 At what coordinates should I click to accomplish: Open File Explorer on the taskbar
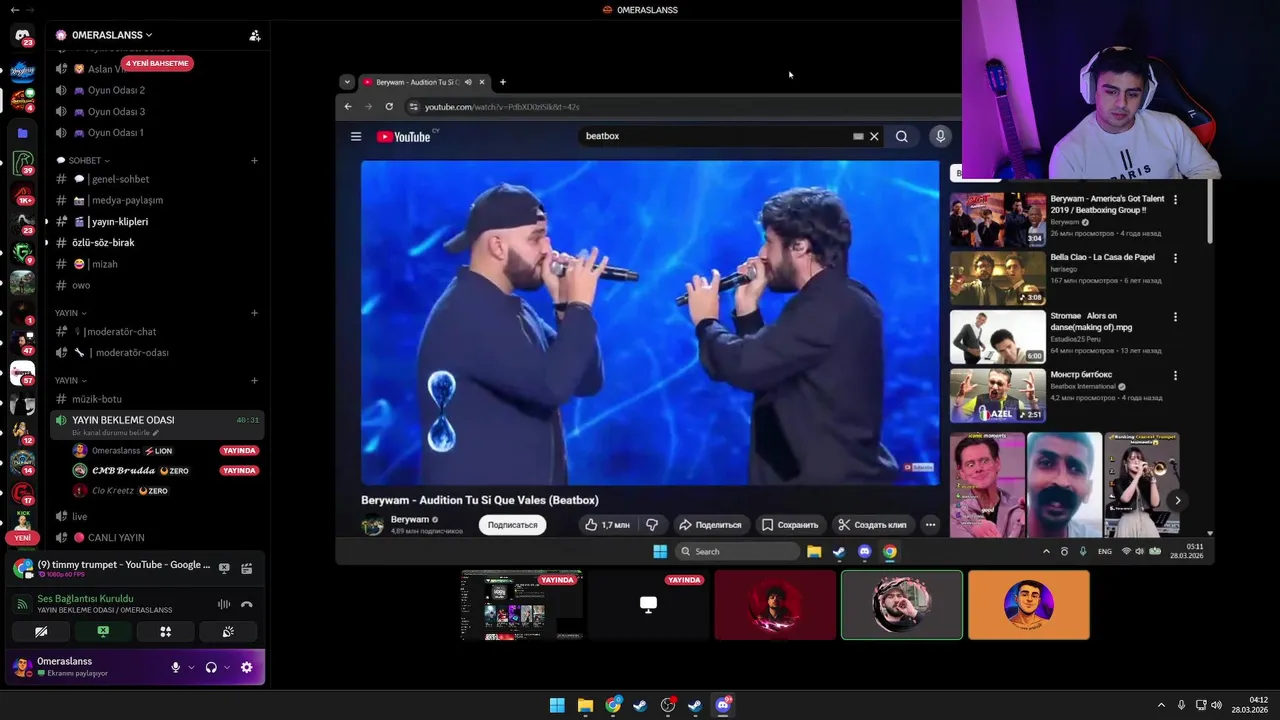click(x=585, y=705)
